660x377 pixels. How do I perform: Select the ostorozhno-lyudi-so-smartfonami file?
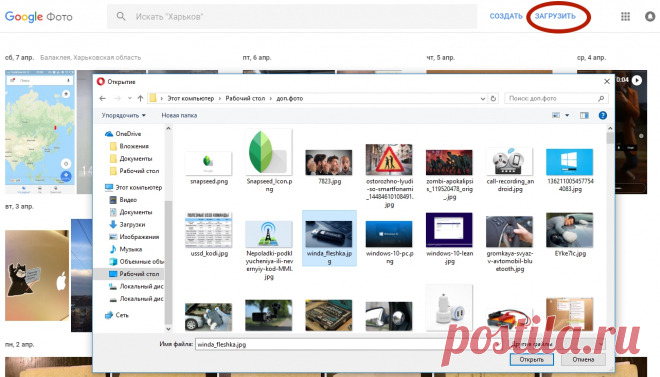pyautogui.click(x=389, y=175)
